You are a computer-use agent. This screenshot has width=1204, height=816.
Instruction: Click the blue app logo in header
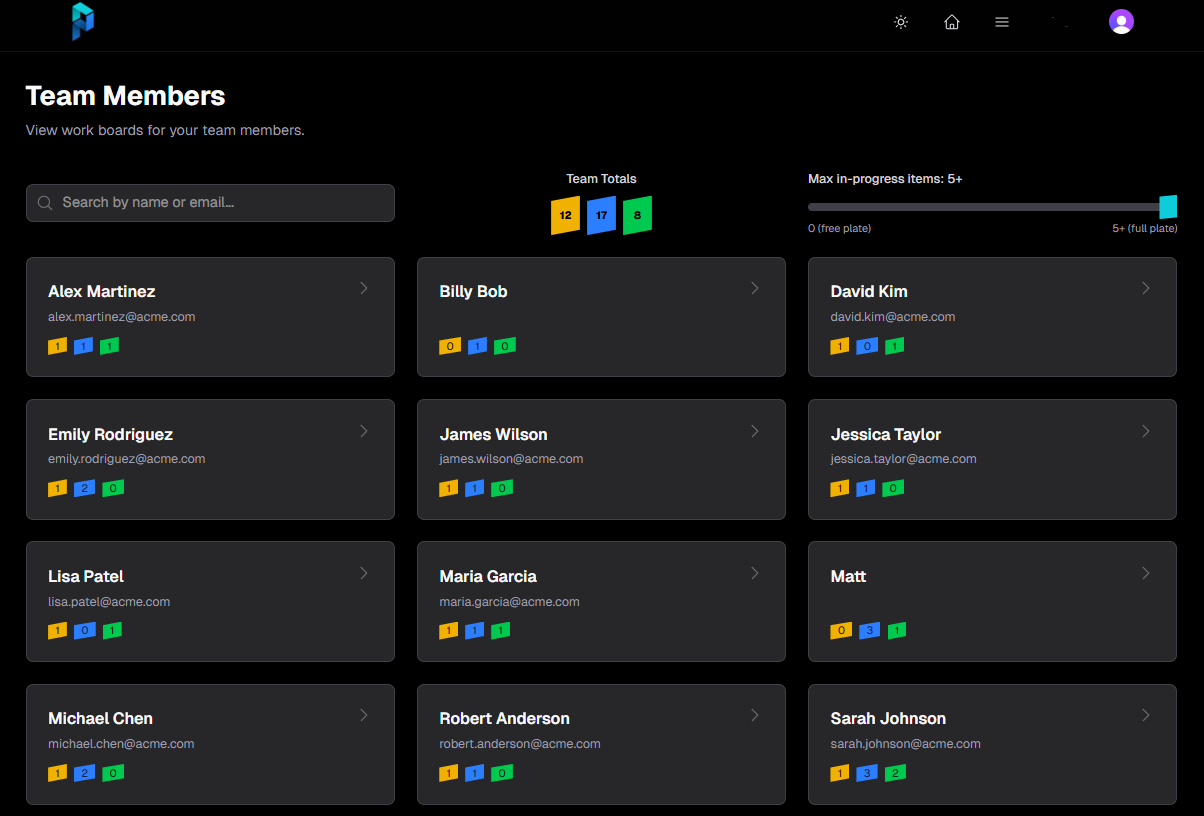[x=82, y=22]
